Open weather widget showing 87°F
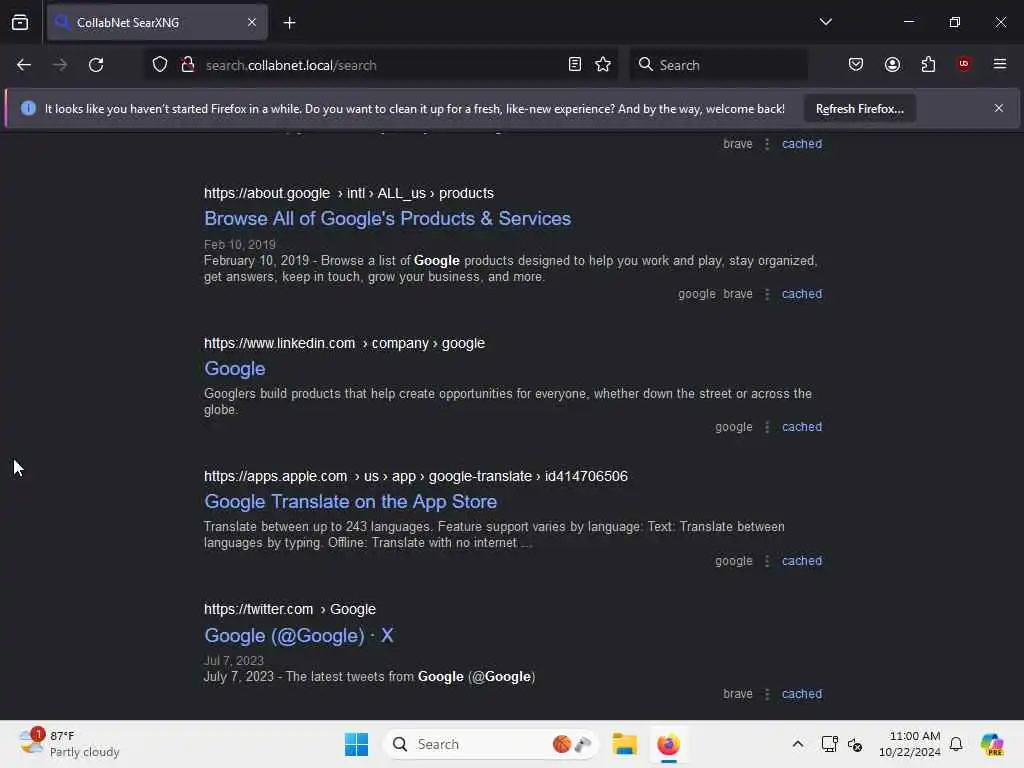Screen dimensions: 1024x768 (69, 744)
